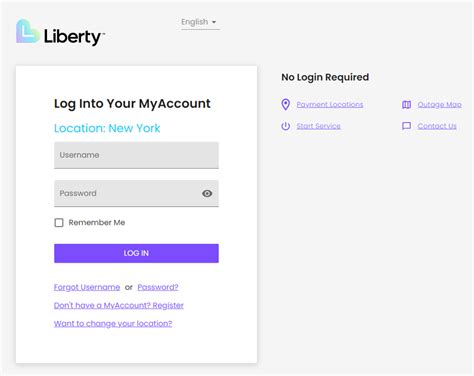The height and width of the screenshot is (376, 474).
Task: Click the Liberty heart logo icon
Action: [x=28, y=31]
